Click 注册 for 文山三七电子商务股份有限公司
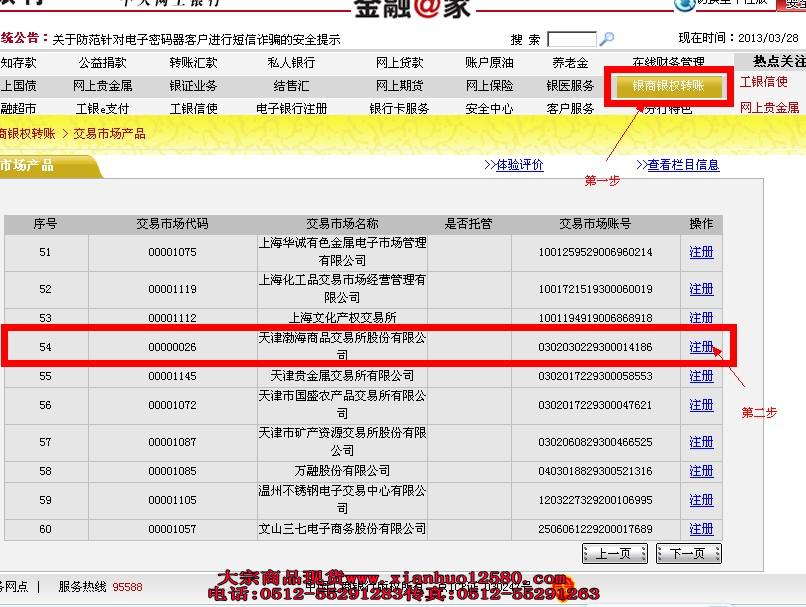The width and height of the screenshot is (806, 607). 701,529
